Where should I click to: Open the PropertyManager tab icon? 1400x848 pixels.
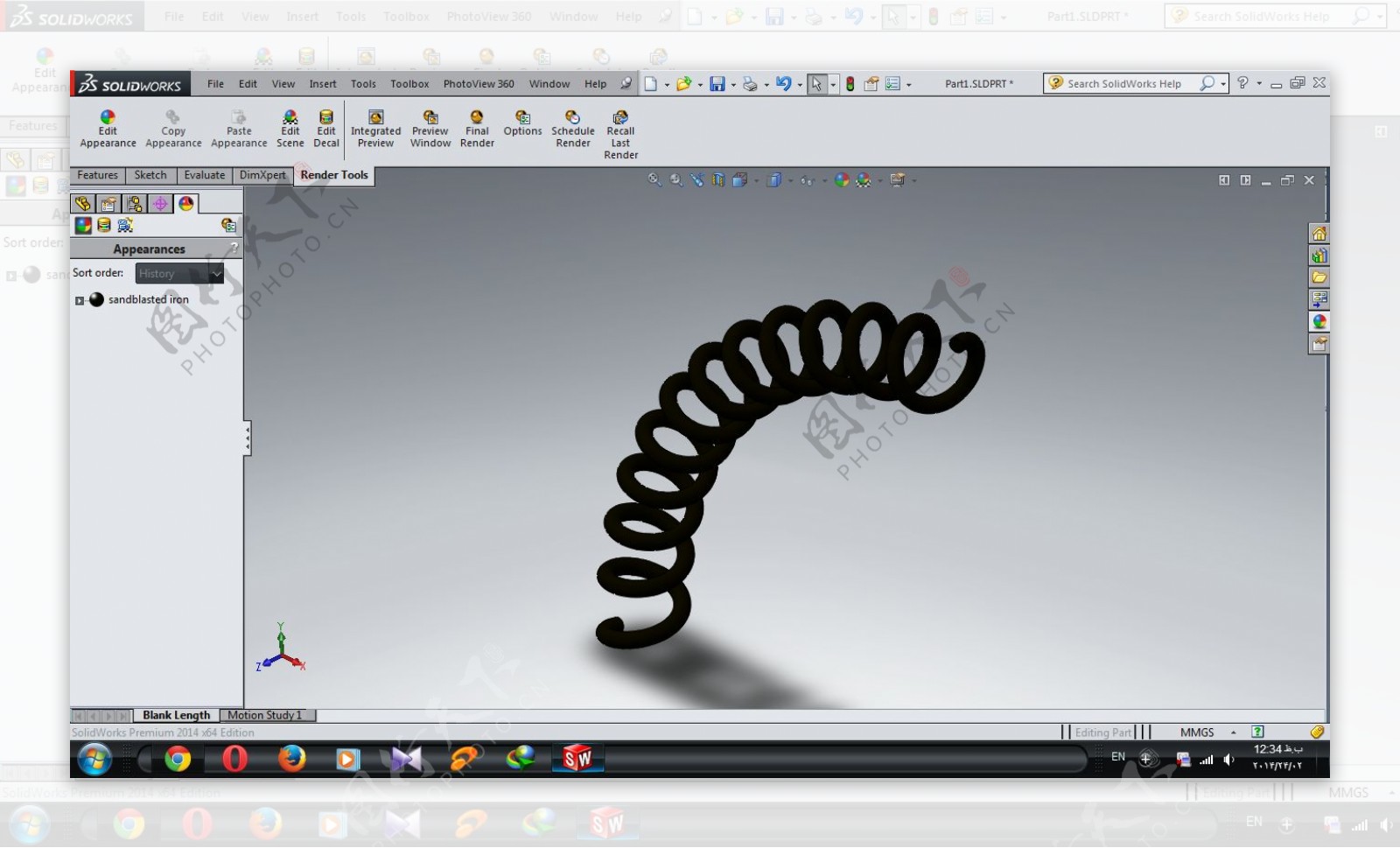coord(108,204)
